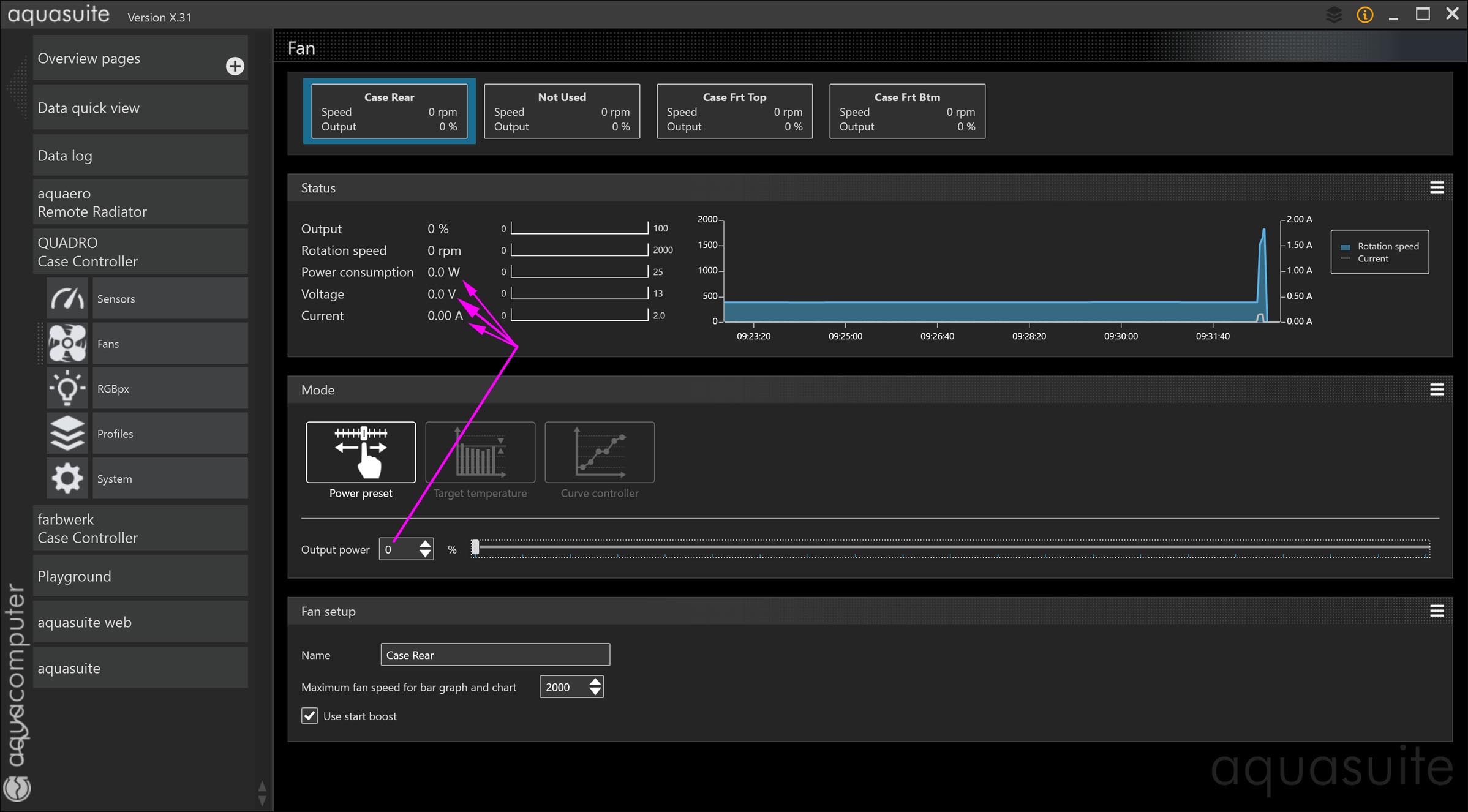Click the Fans icon in sidebar
Image resolution: width=1468 pixels, height=812 pixels.
[x=67, y=344]
